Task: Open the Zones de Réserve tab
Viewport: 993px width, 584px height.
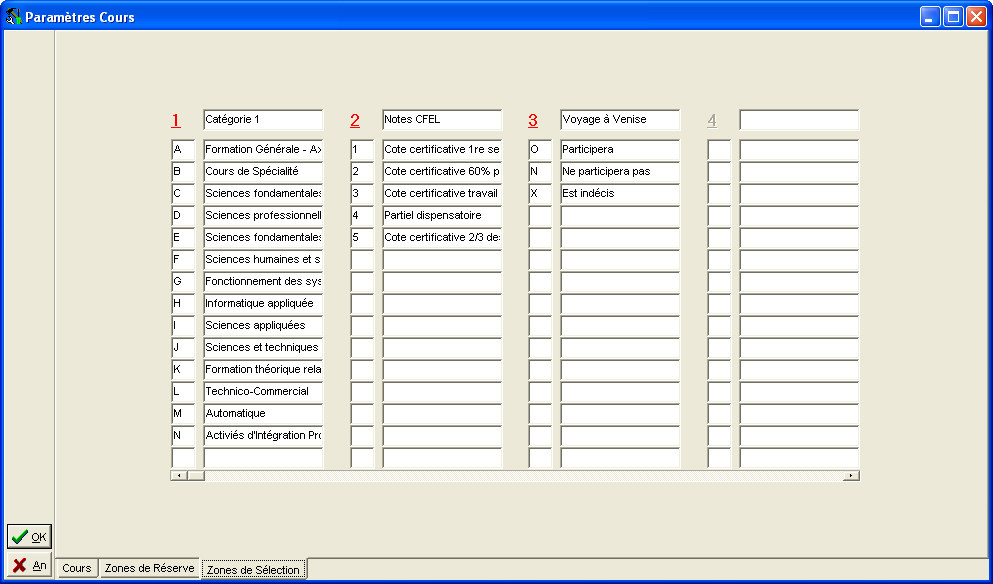Action: tap(149, 568)
